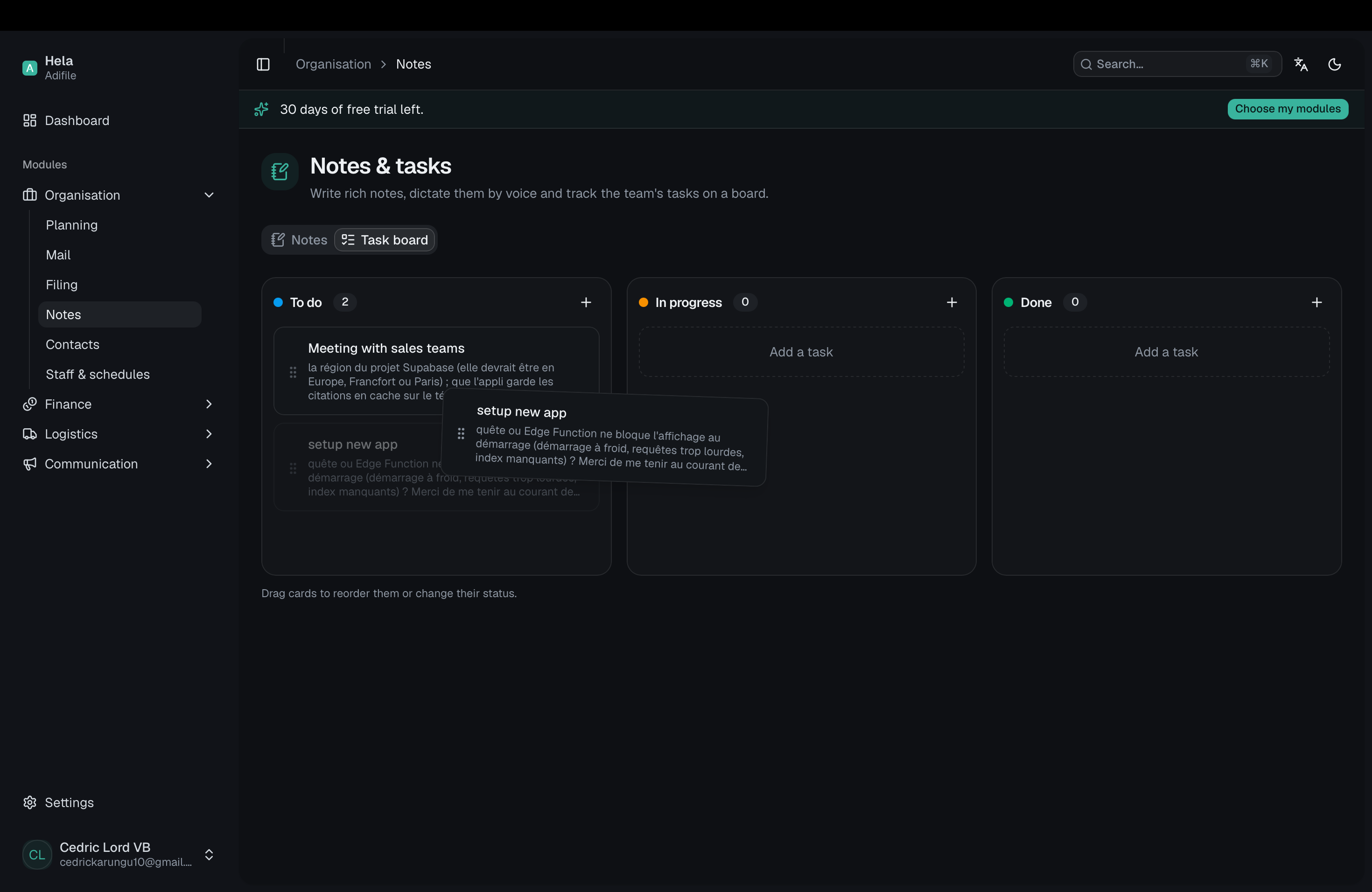Click Add a task in In progress column

coord(801,352)
